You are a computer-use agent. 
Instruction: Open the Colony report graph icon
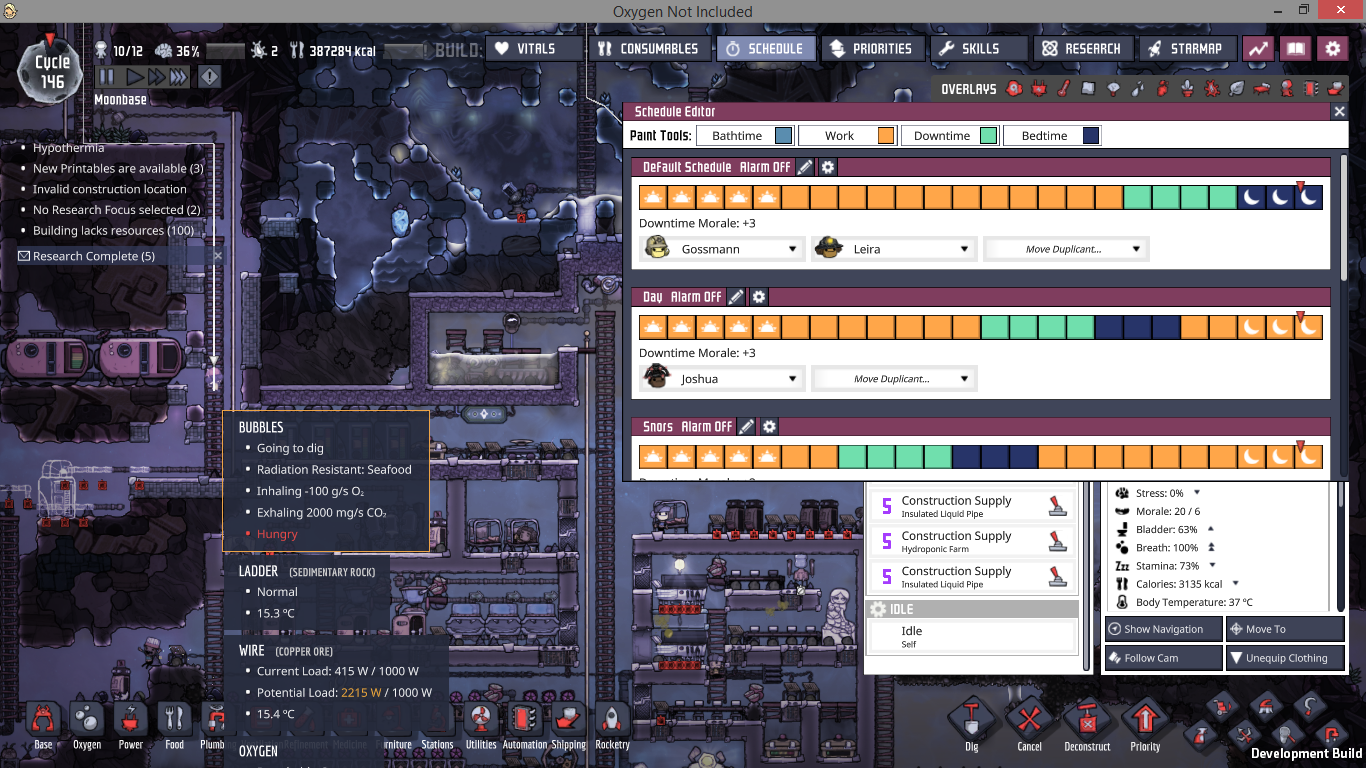[x=1258, y=48]
